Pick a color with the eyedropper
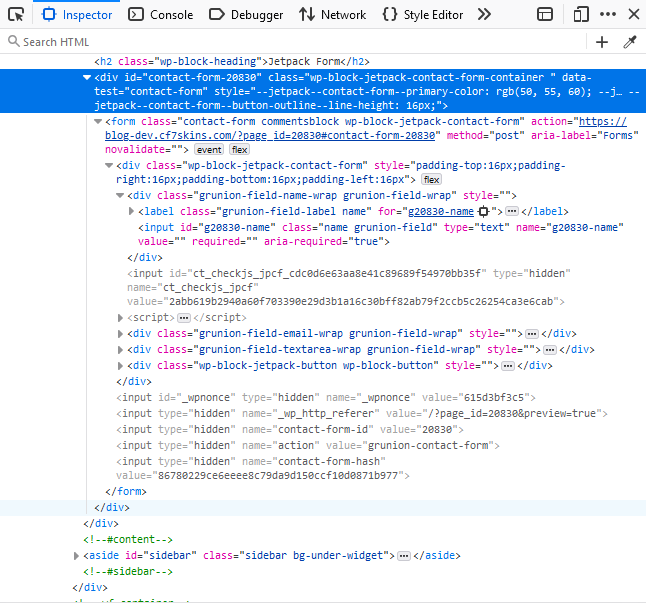The height and width of the screenshot is (603, 646). [629, 42]
